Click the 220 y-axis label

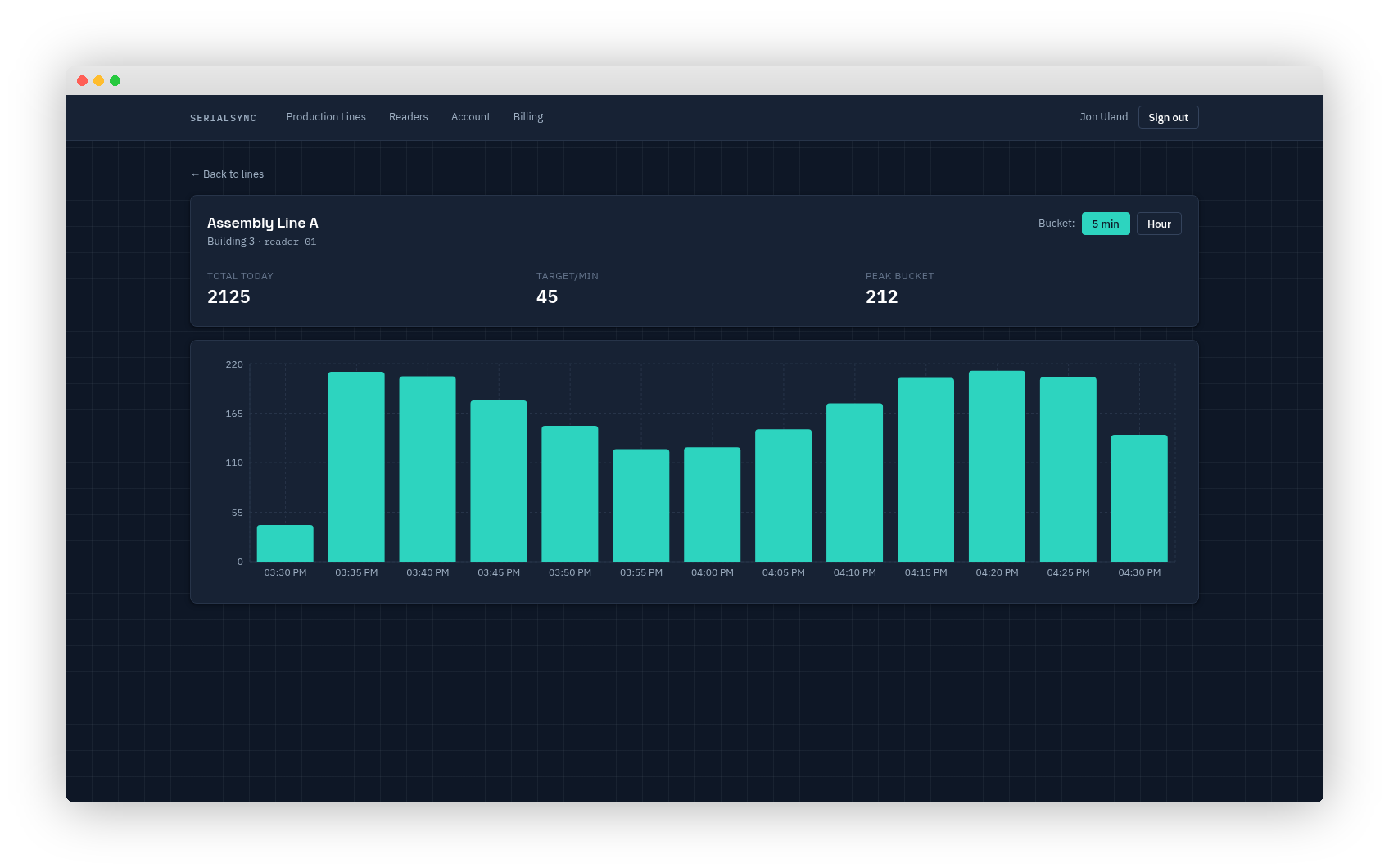pyautogui.click(x=234, y=364)
